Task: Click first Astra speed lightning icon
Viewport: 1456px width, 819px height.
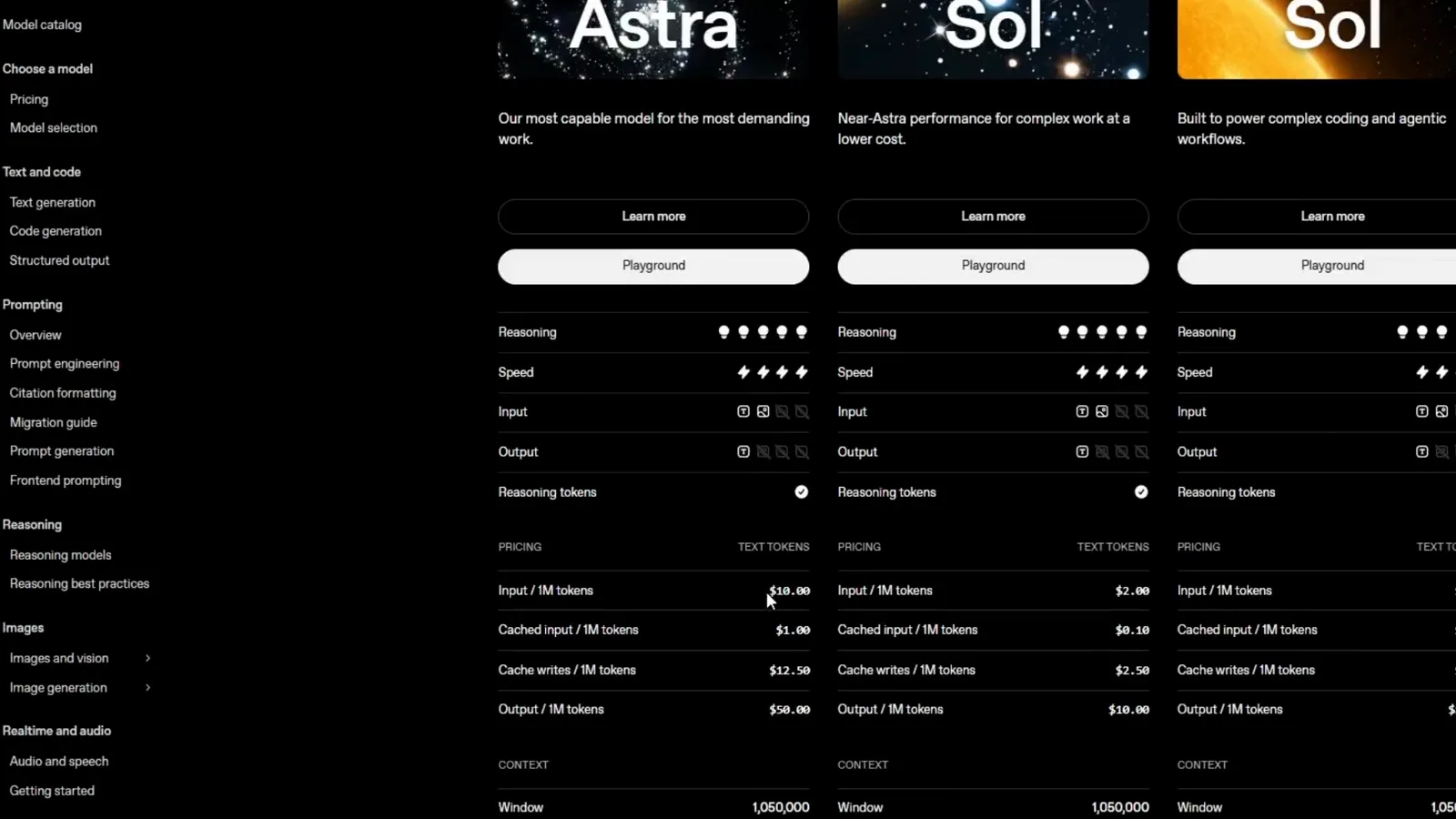Action: click(x=743, y=372)
